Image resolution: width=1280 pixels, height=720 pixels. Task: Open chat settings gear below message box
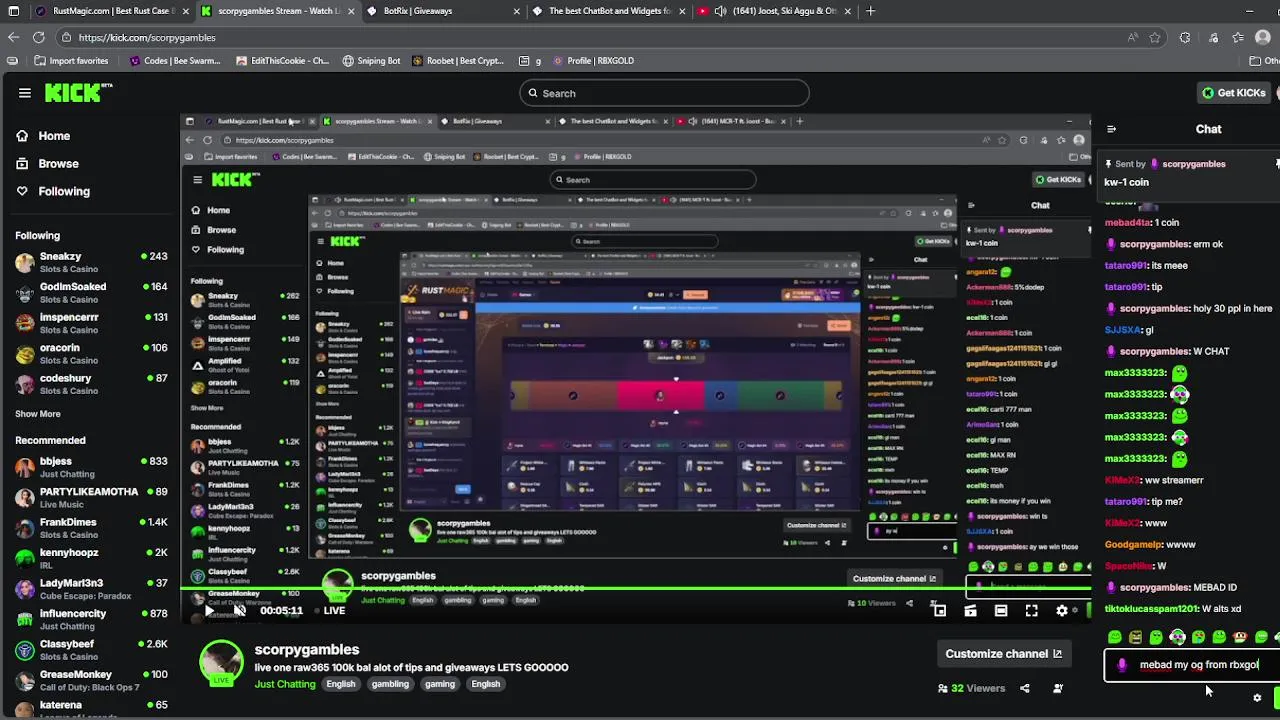pyautogui.click(x=1257, y=698)
